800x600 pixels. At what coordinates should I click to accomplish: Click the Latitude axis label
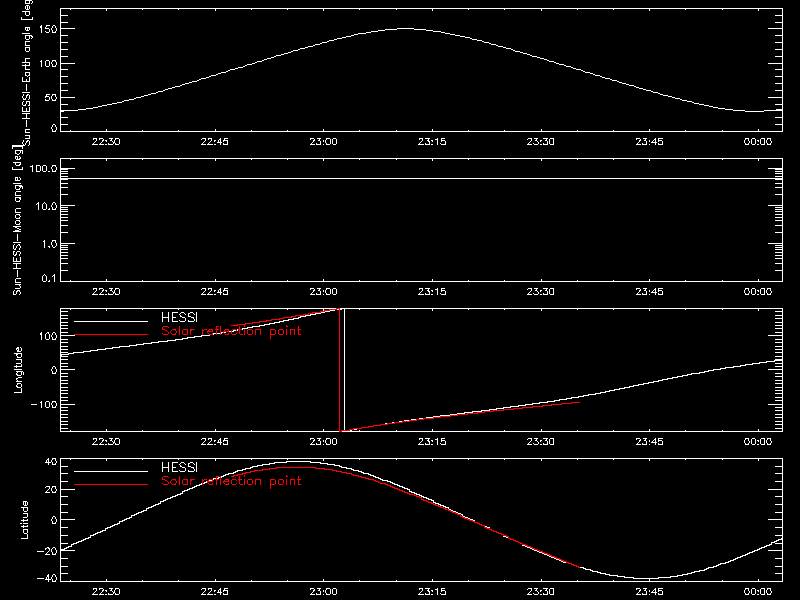click(x=24, y=520)
